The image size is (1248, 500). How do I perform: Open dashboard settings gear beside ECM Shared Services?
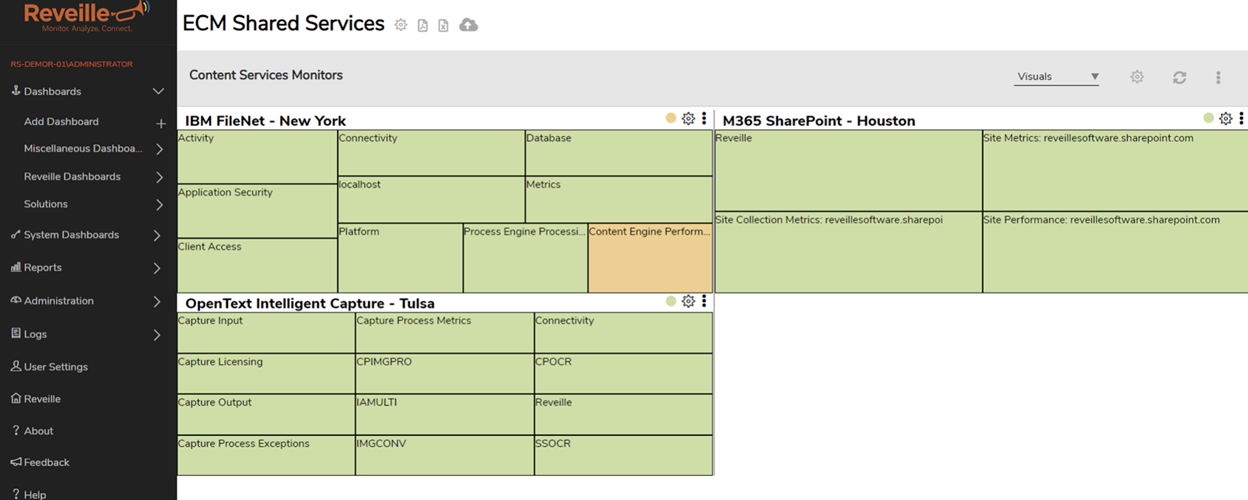point(401,25)
